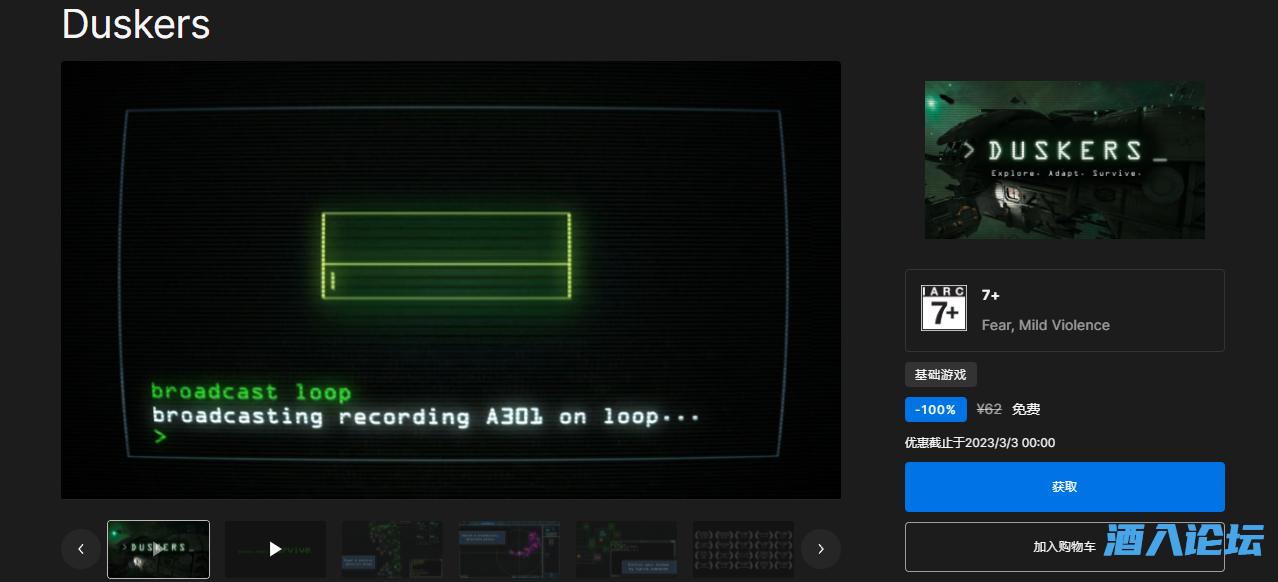
Task: Select the first Duskers trailer thumbnail
Action: (158, 549)
